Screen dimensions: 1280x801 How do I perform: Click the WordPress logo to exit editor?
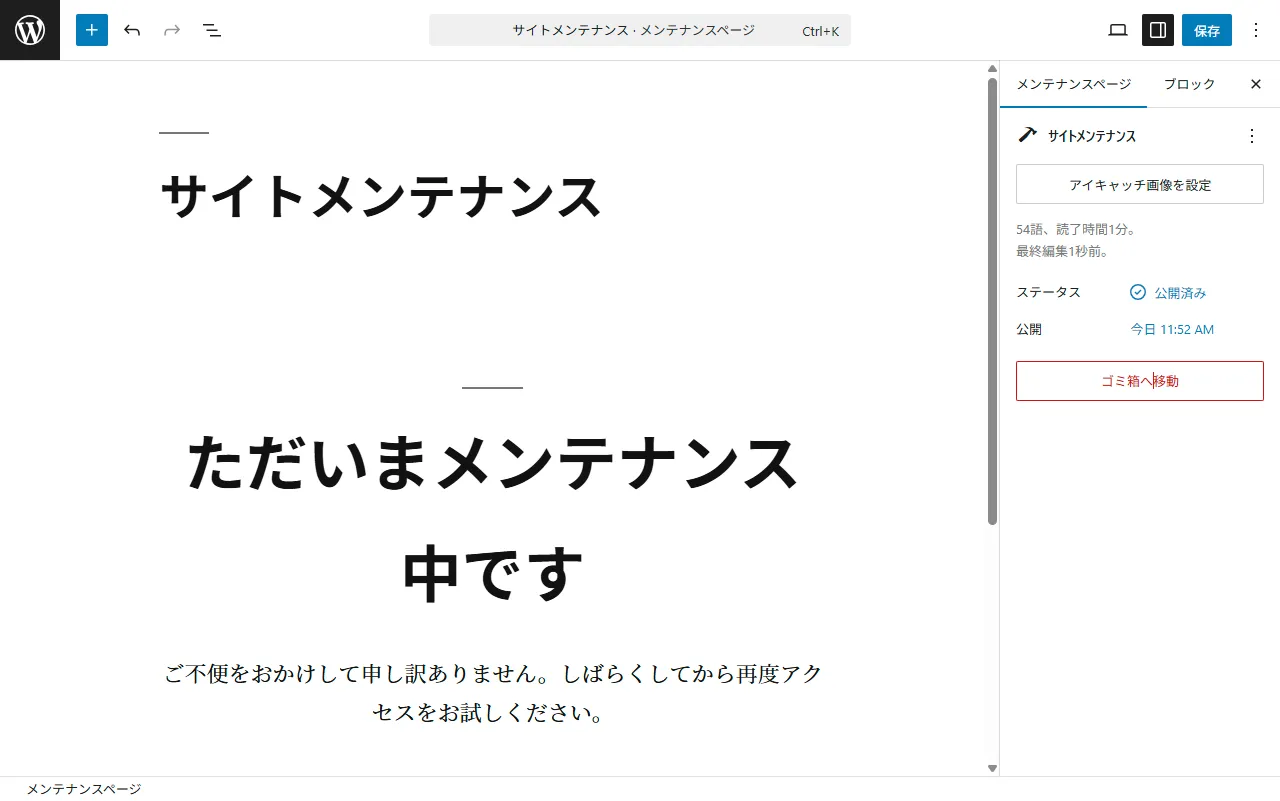click(30, 30)
